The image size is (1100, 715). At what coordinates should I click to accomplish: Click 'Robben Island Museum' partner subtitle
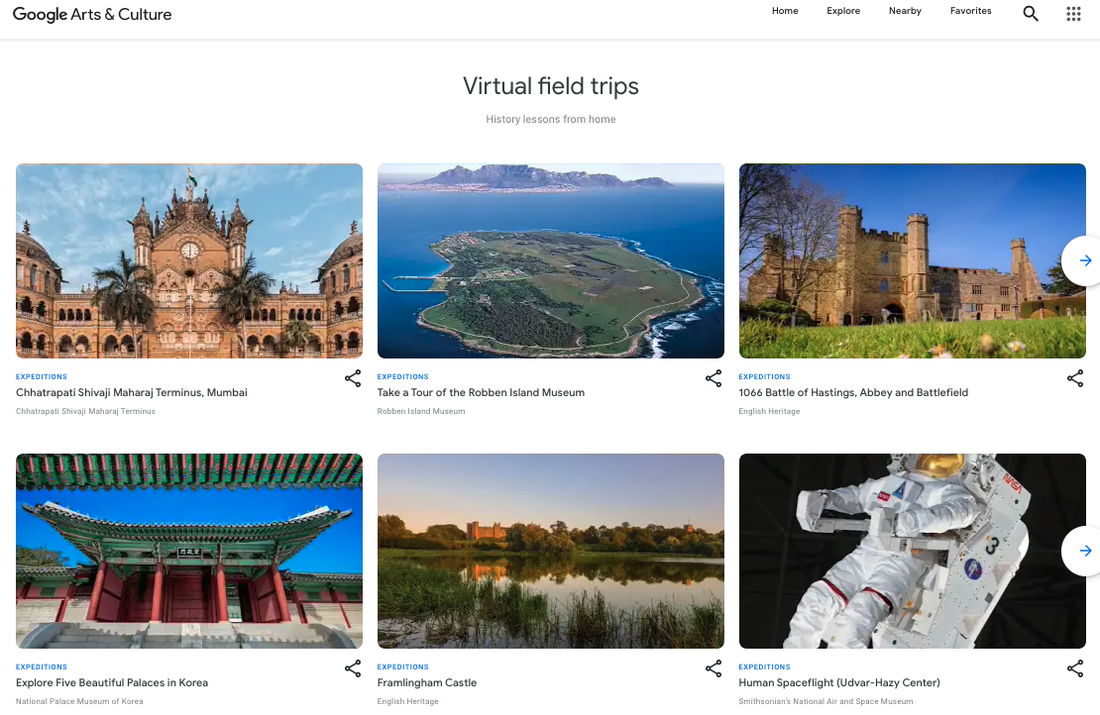click(421, 411)
